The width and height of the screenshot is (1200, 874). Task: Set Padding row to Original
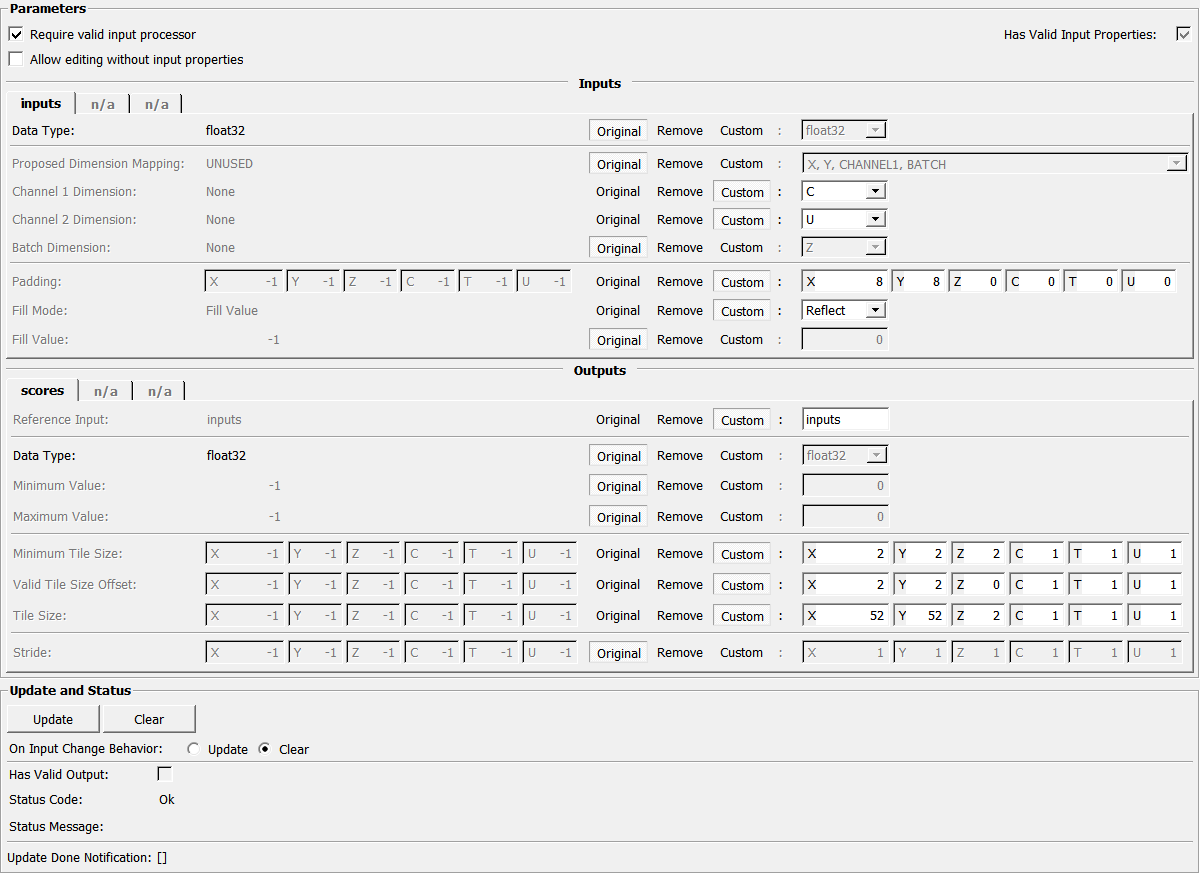618,282
